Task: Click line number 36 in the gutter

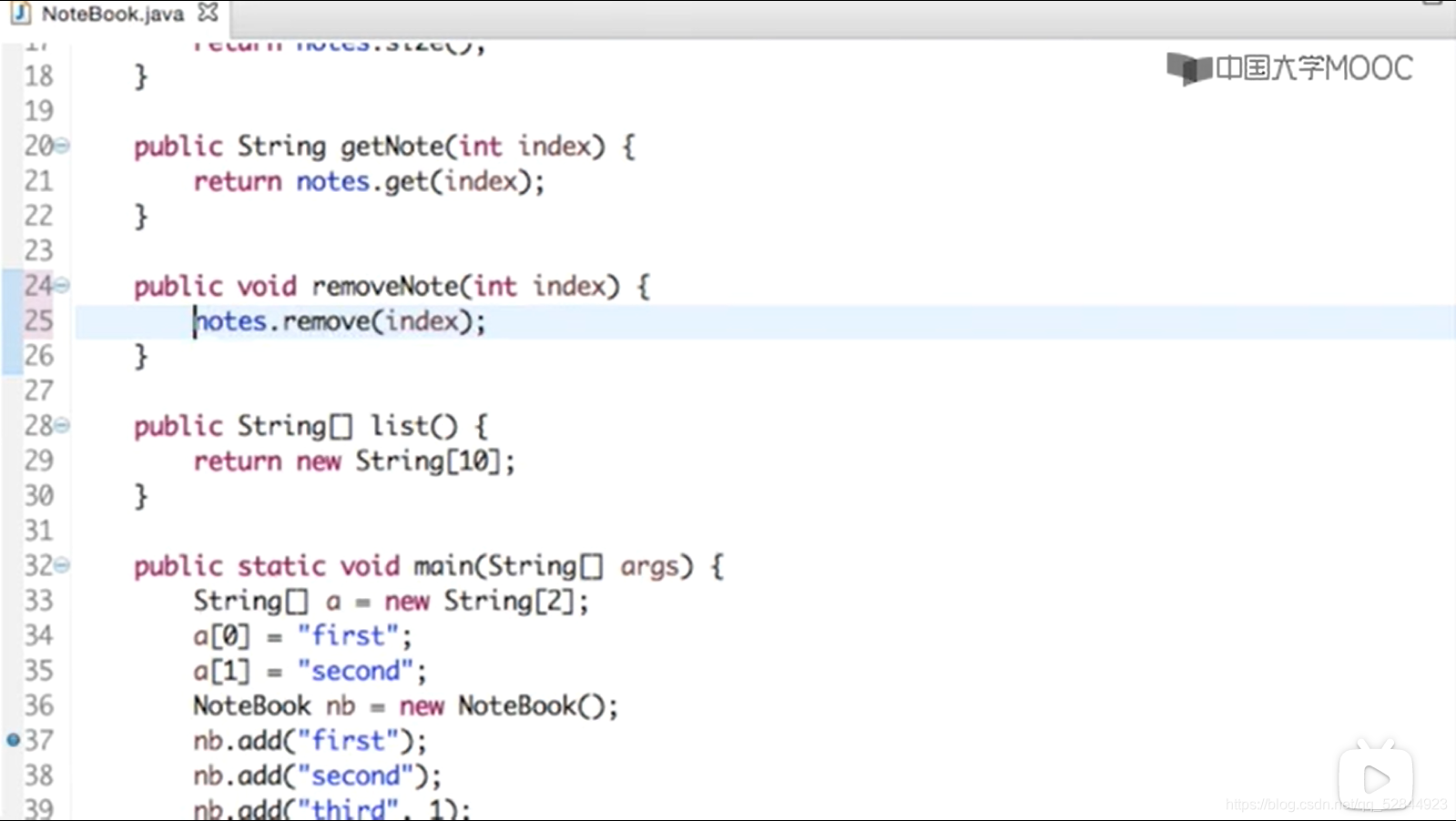Action: pos(38,705)
